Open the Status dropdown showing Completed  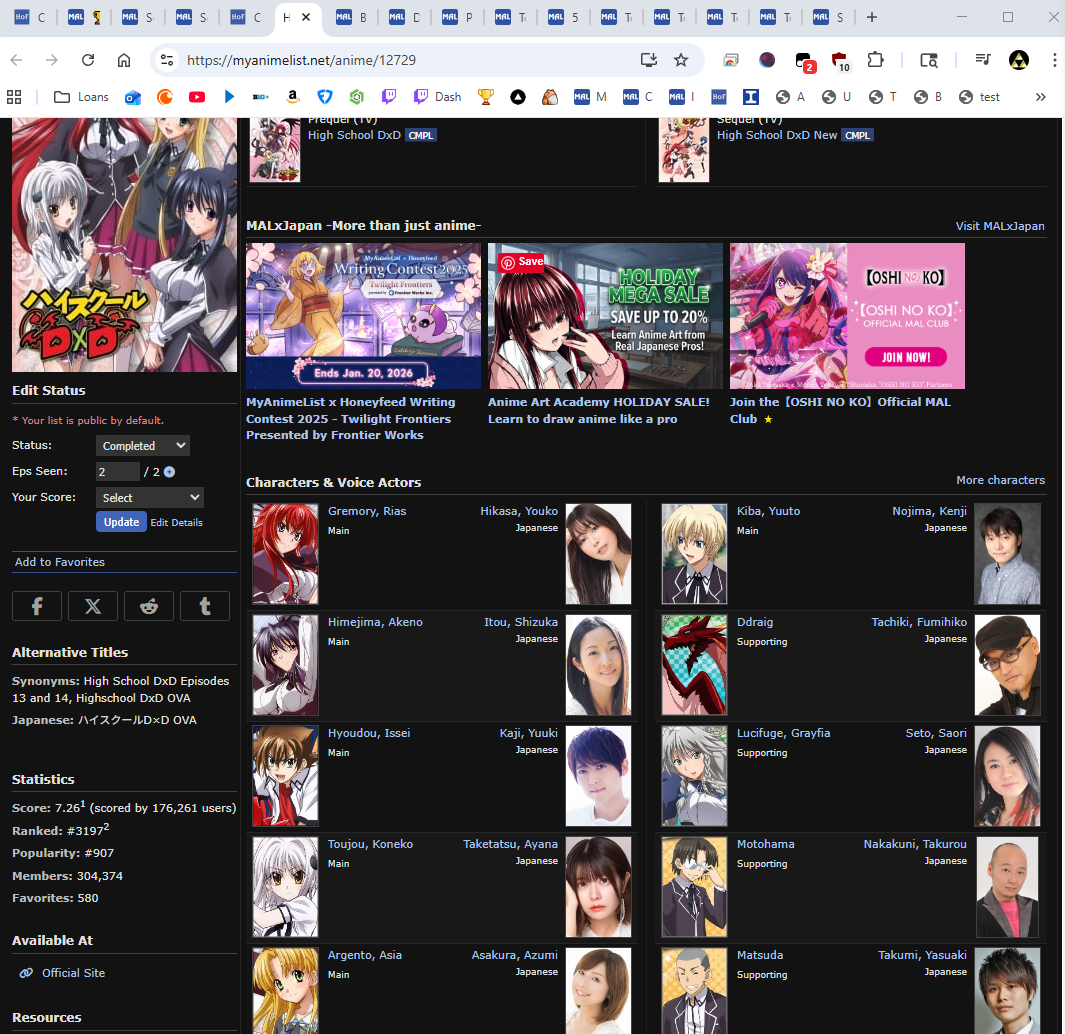pos(143,446)
